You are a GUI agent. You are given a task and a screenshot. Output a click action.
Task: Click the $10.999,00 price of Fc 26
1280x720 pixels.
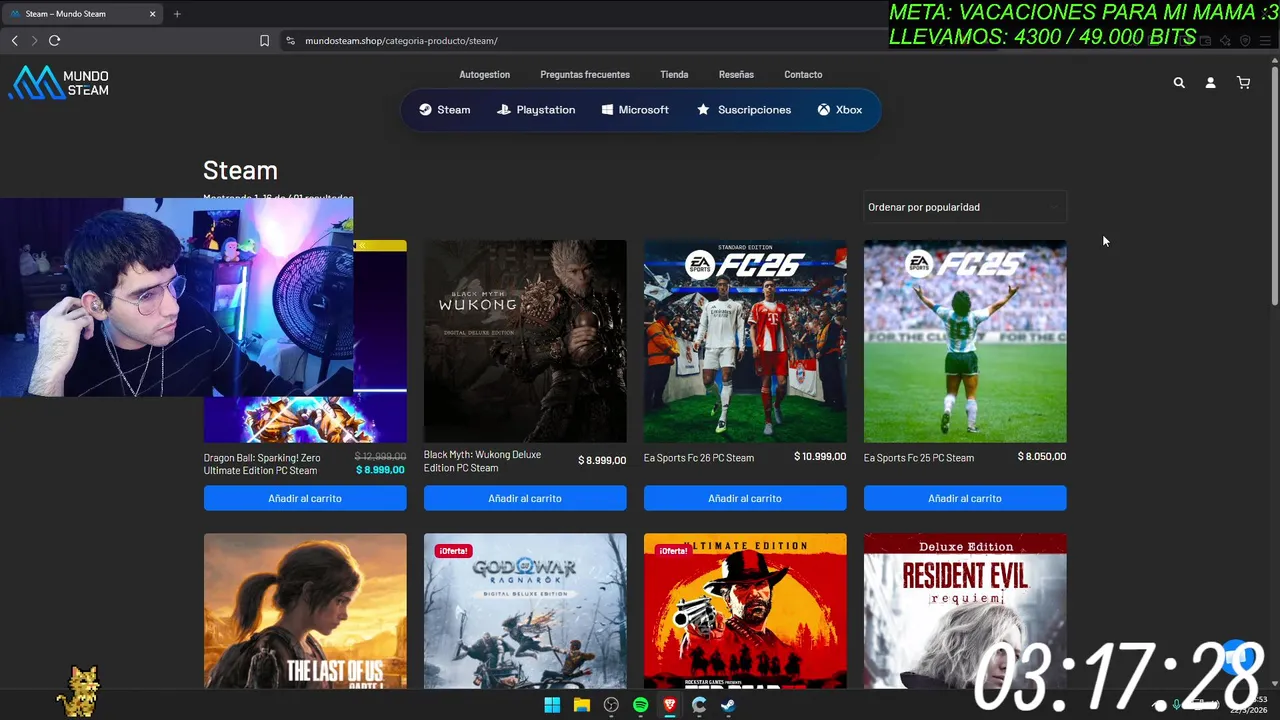[820, 457]
